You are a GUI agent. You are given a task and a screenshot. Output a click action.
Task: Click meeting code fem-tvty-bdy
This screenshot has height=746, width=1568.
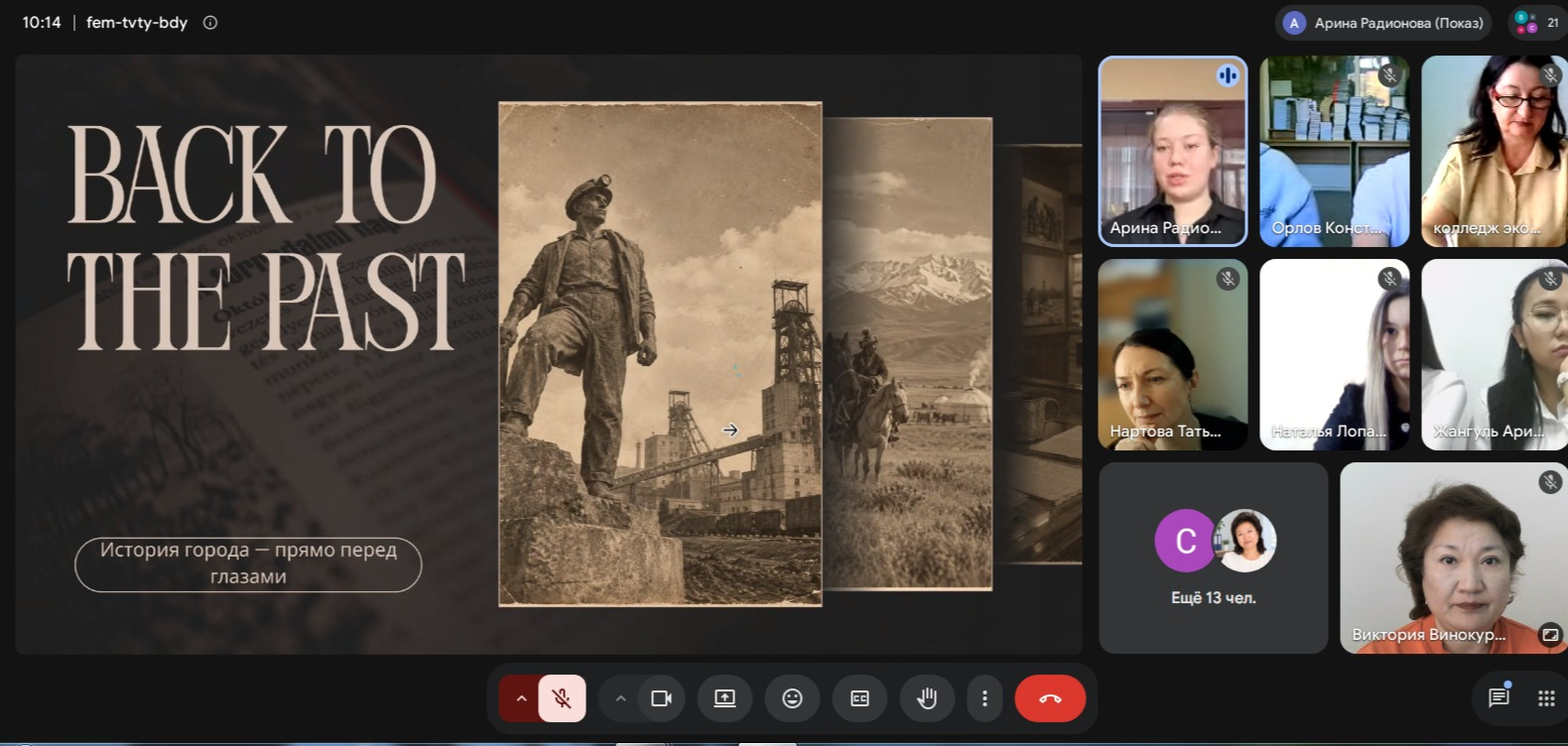pyautogui.click(x=137, y=23)
